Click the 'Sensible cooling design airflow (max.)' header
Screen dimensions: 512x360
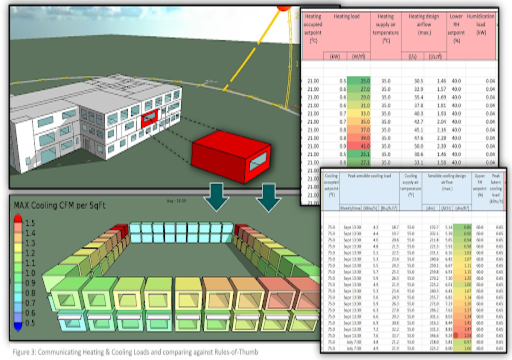pyautogui.click(x=447, y=182)
